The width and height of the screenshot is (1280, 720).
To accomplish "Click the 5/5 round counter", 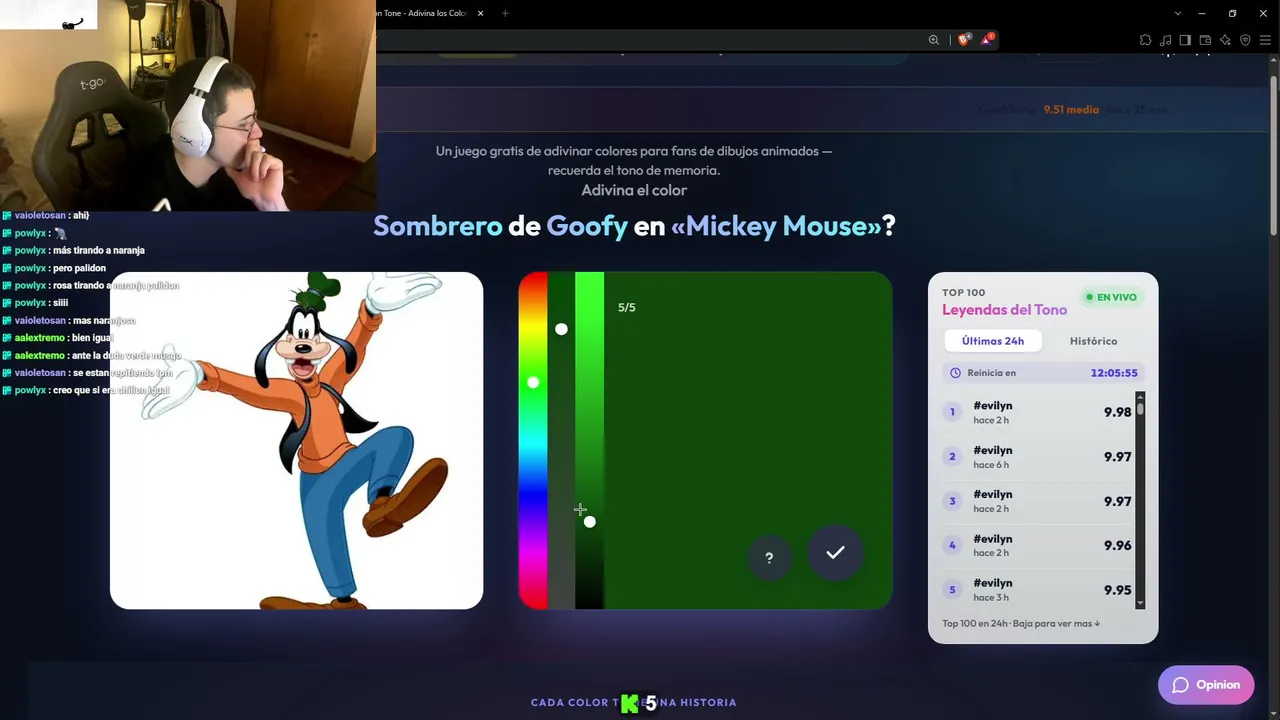I will 627,307.
